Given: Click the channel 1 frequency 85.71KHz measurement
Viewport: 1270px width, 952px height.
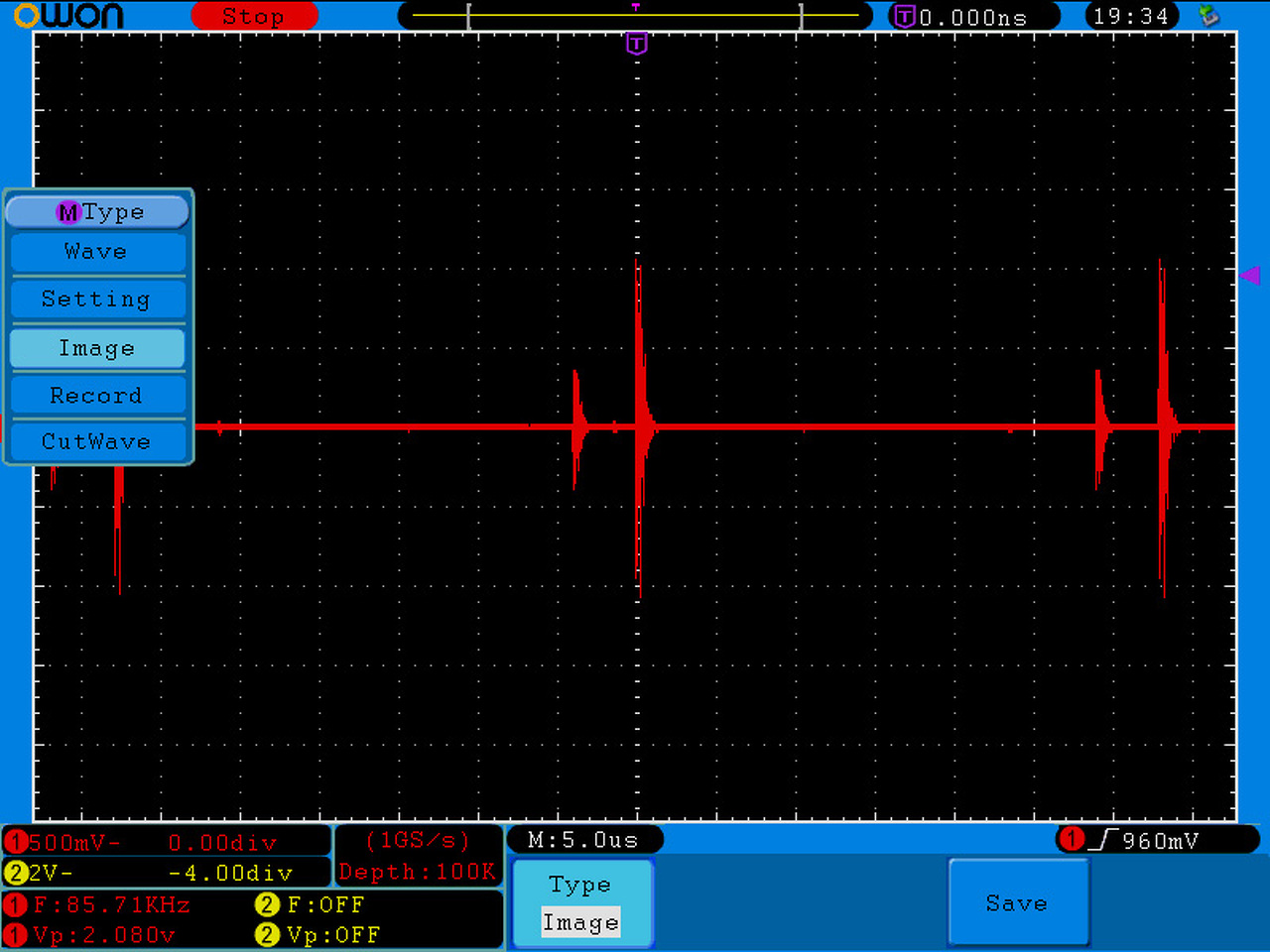Looking at the screenshot, I should click(x=111, y=904).
